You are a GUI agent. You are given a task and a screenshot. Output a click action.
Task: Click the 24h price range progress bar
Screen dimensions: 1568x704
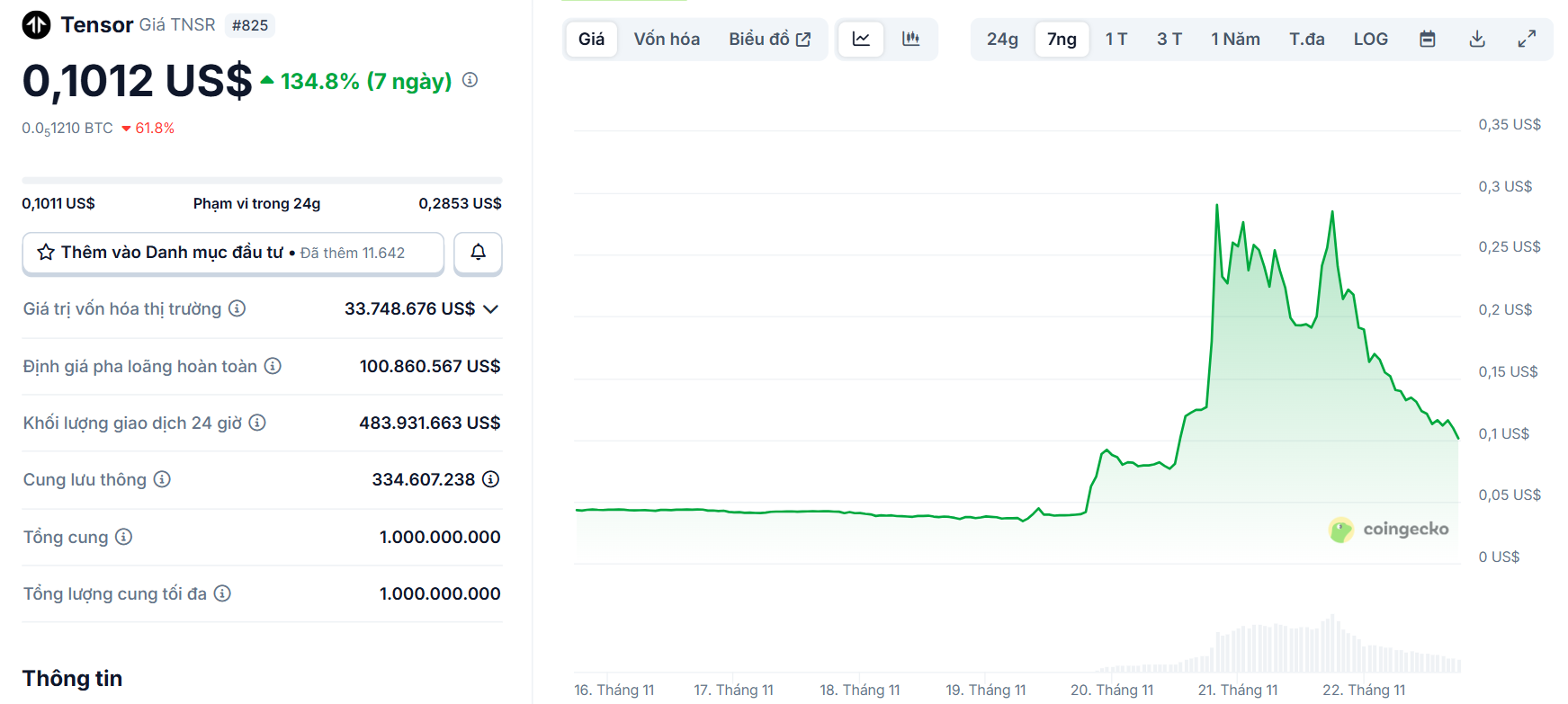[x=262, y=181]
